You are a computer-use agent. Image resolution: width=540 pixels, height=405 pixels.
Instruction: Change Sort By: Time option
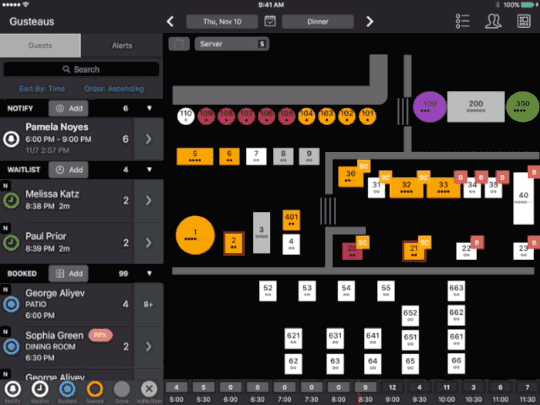(x=42, y=89)
